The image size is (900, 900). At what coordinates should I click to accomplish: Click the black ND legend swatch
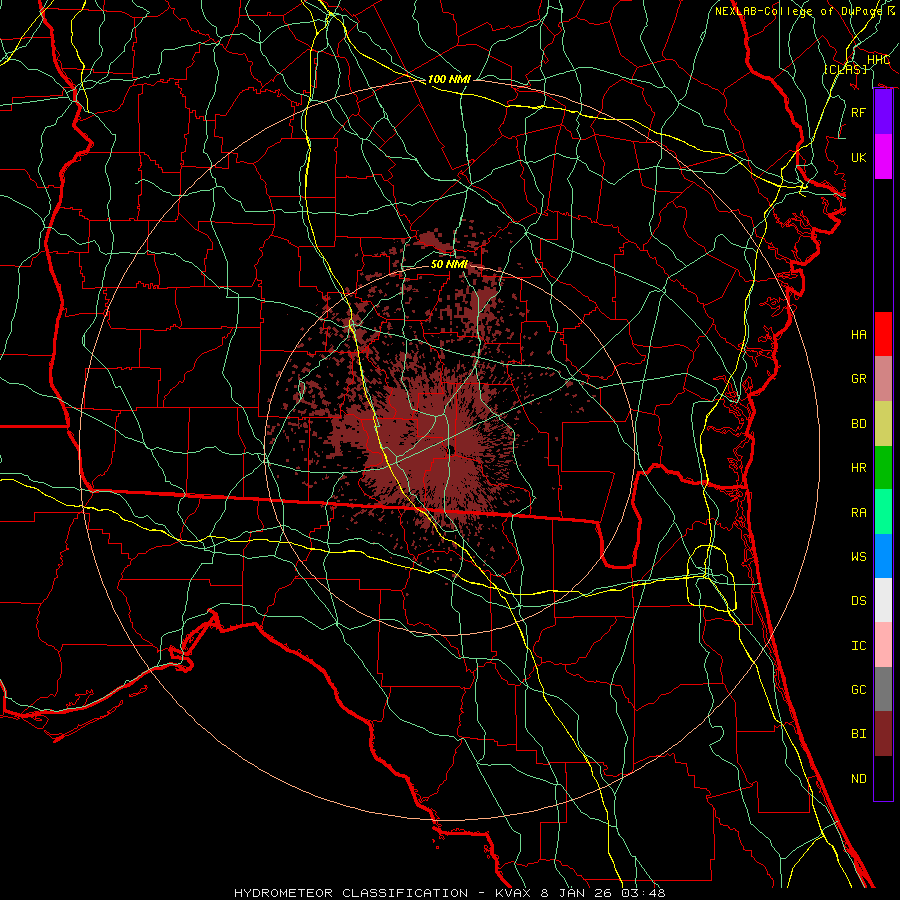[883, 778]
